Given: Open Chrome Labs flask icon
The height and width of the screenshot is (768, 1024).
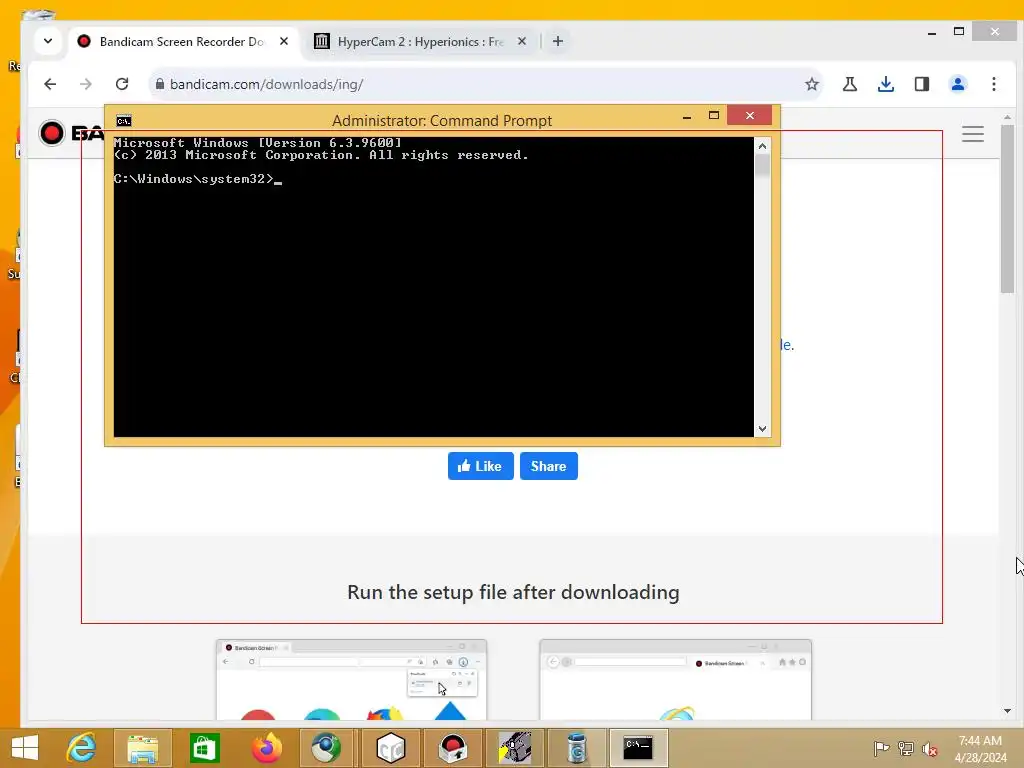Looking at the screenshot, I should pyautogui.click(x=850, y=84).
